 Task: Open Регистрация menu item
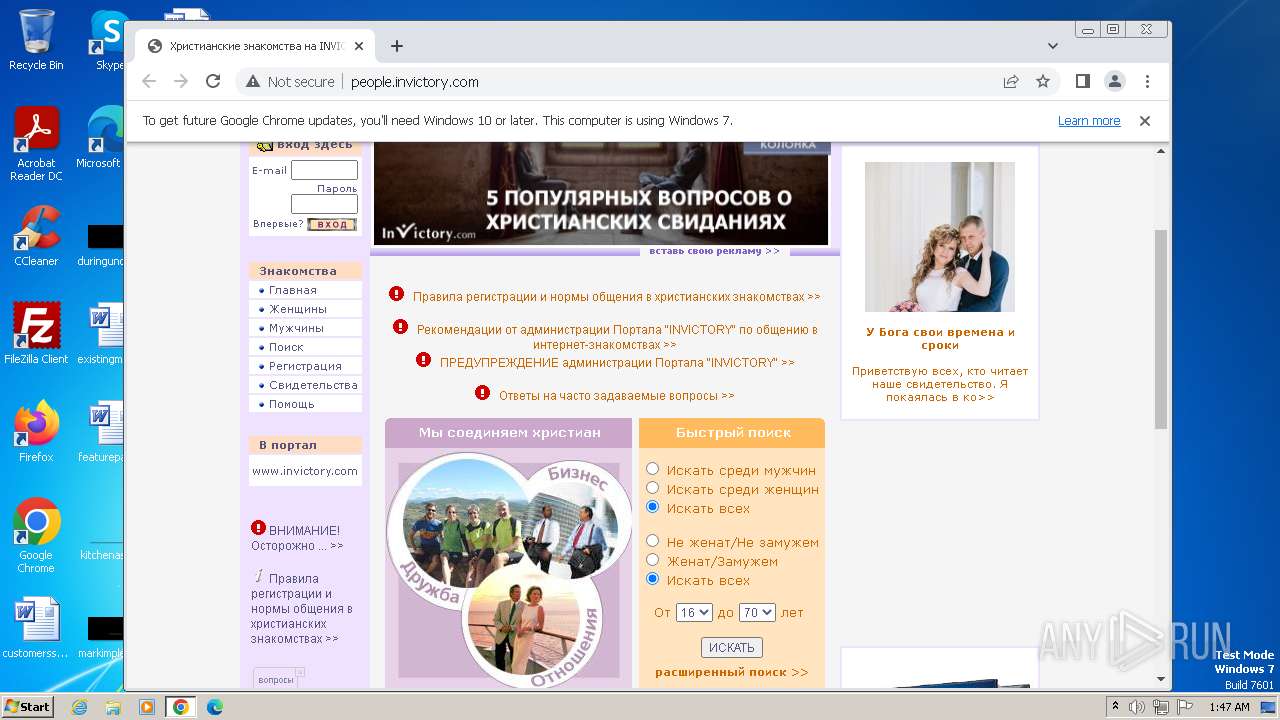pyautogui.click(x=305, y=366)
